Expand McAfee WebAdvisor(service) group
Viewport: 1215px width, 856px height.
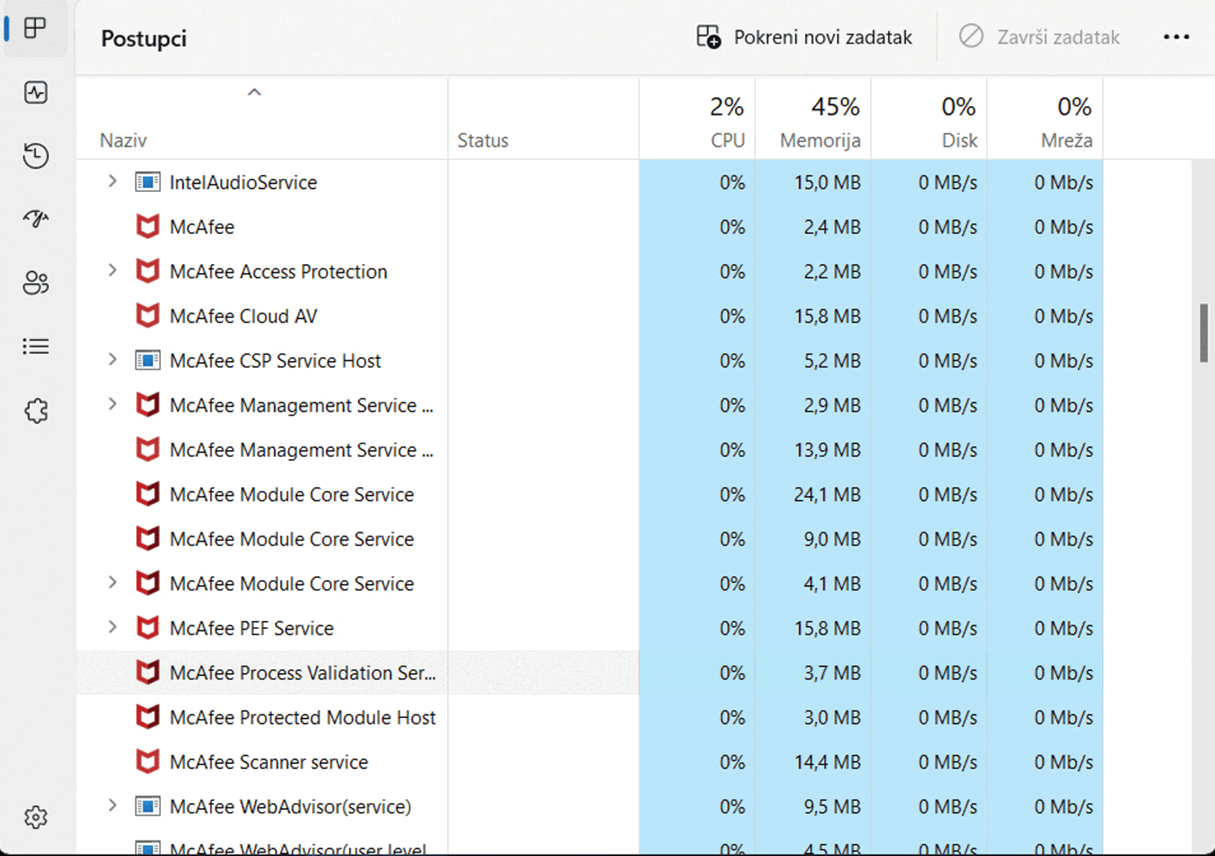[x=113, y=806]
